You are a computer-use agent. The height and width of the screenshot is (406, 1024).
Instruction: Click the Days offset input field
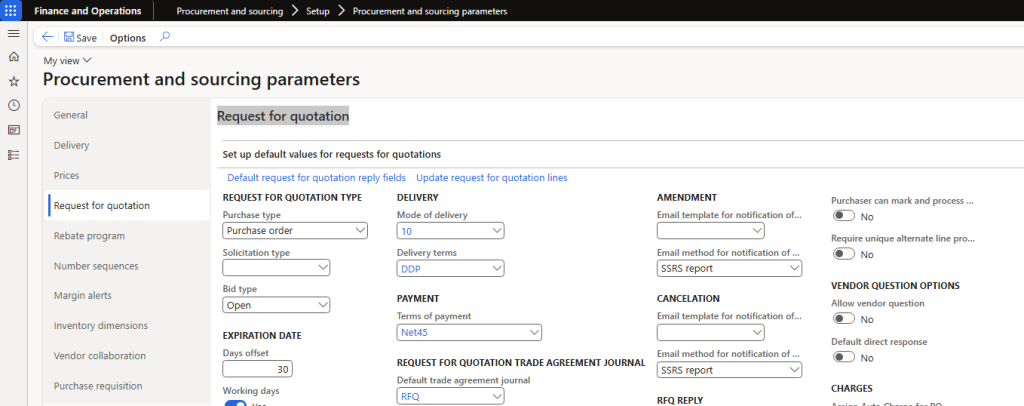pyautogui.click(x=257, y=369)
